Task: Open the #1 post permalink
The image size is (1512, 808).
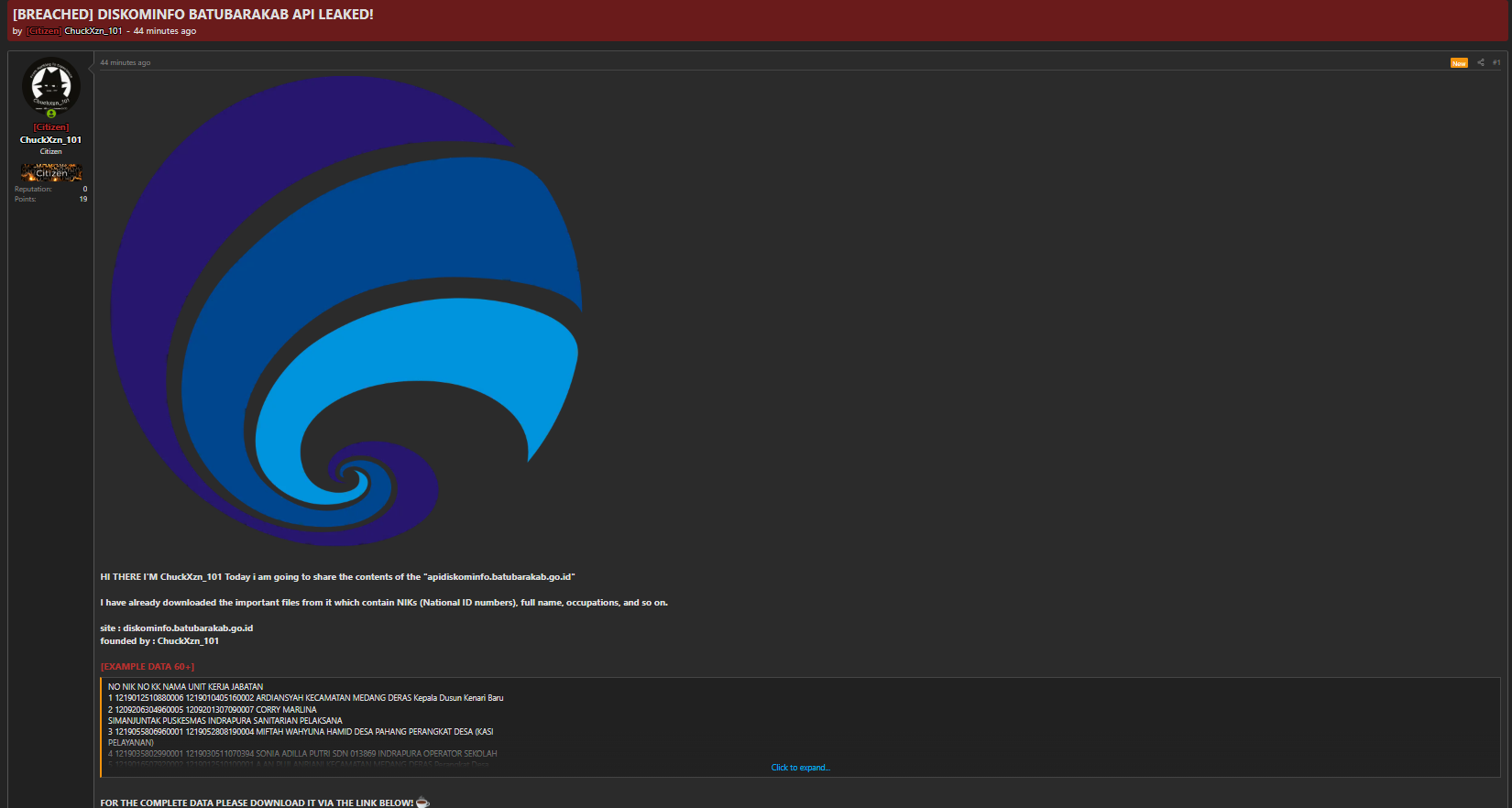Action: [1496, 62]
